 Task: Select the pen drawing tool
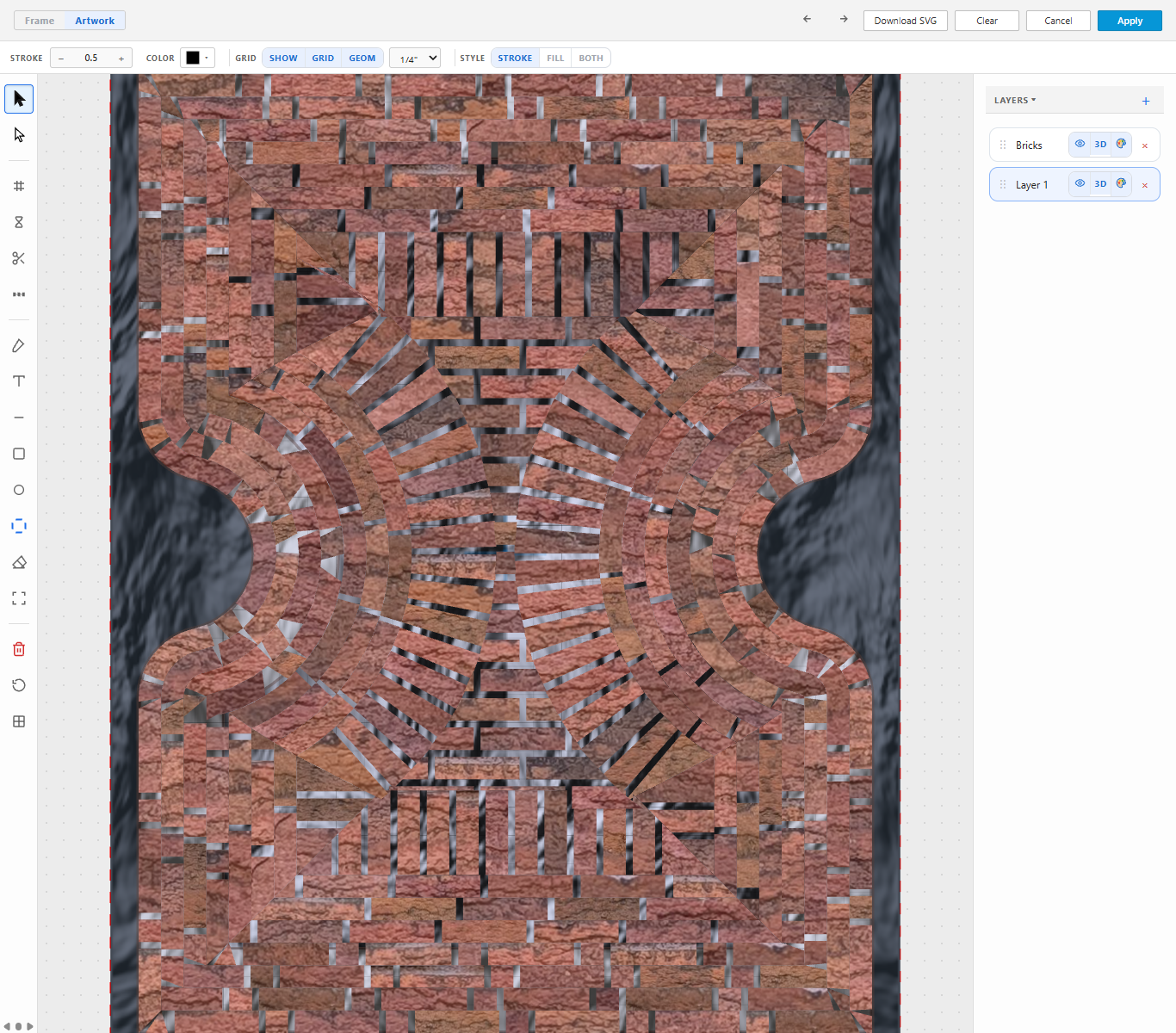19,345
